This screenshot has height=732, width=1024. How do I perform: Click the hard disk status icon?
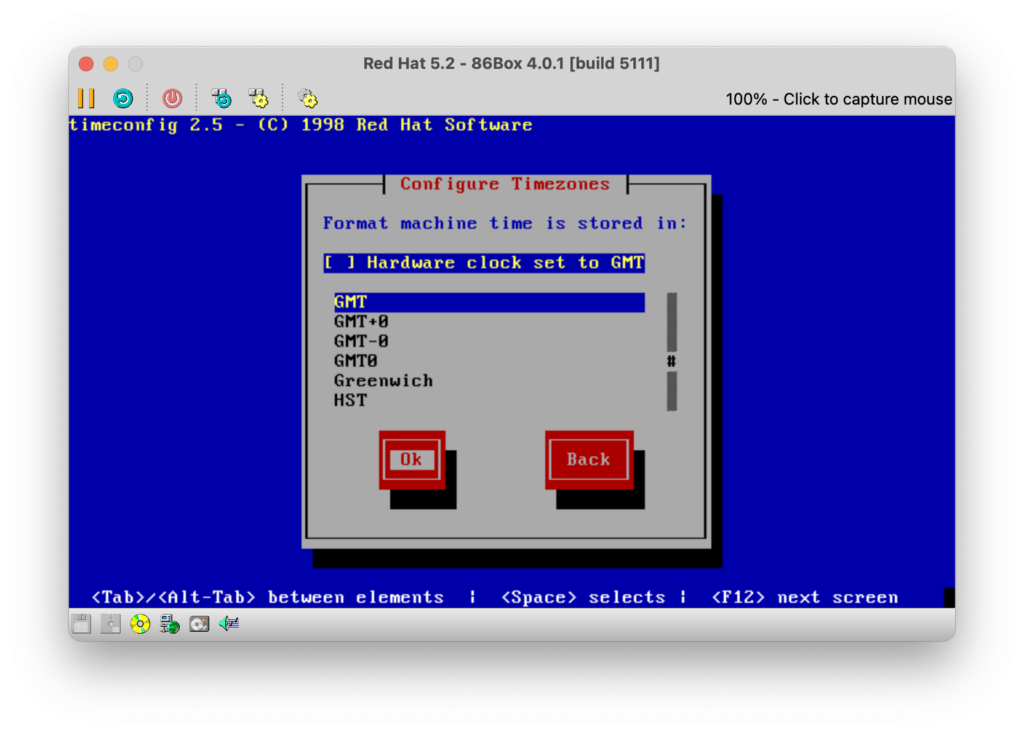(199, 624)
